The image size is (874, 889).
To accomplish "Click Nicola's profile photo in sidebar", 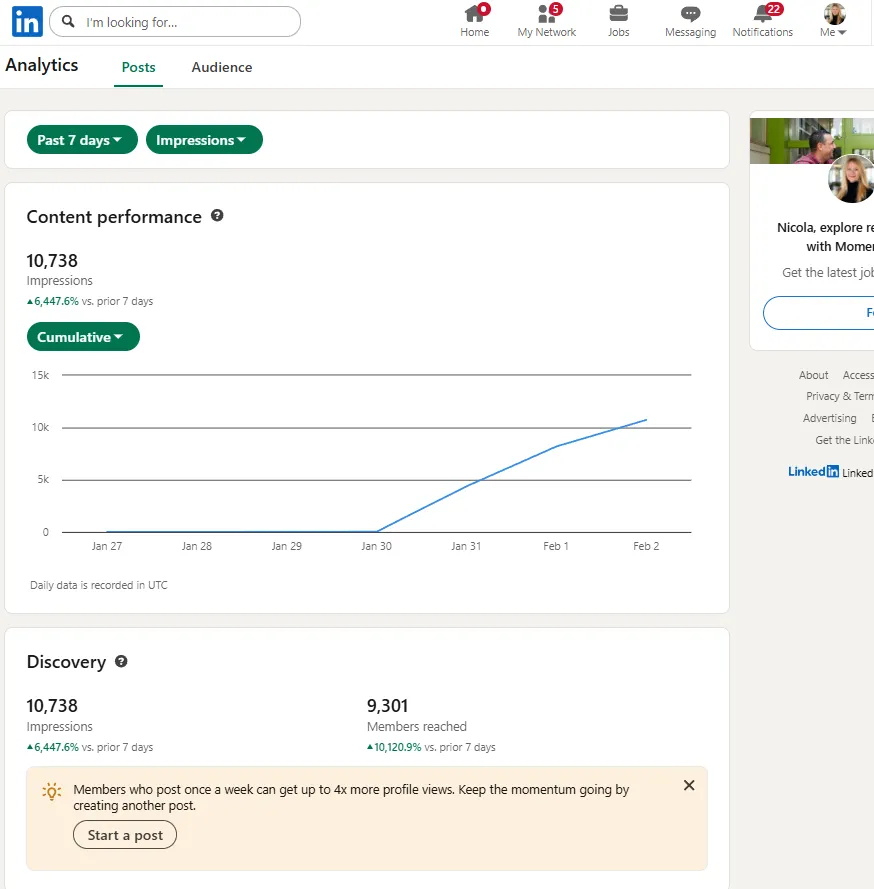I will coord(852,180).
